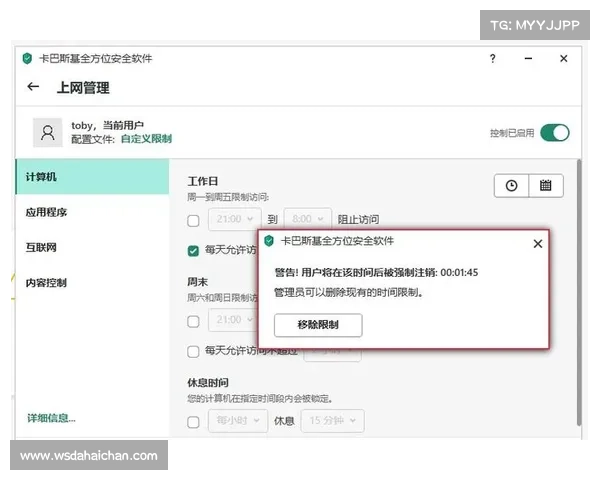Click the 移除限制 button

click(x=318, y=325)
